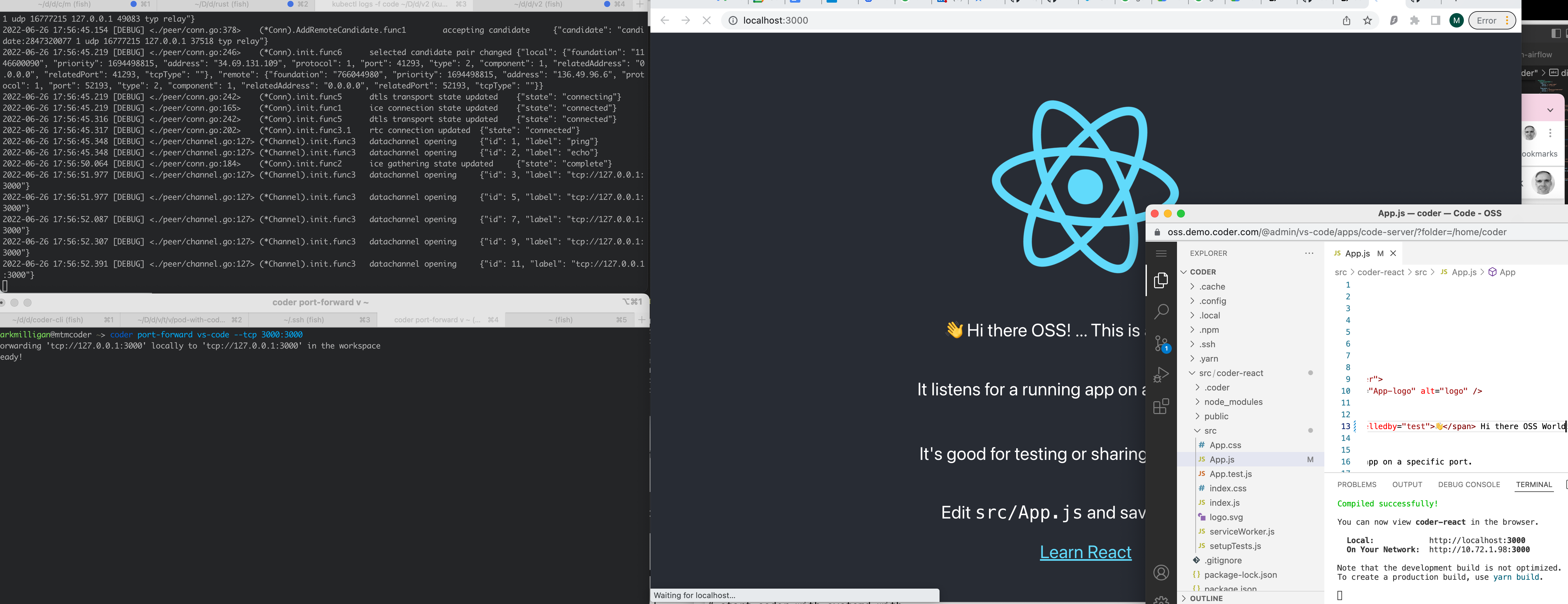This screenshot has width=1568, height=604.
Task: Go back in Chrome browser
Action: (x=665, y=20)
